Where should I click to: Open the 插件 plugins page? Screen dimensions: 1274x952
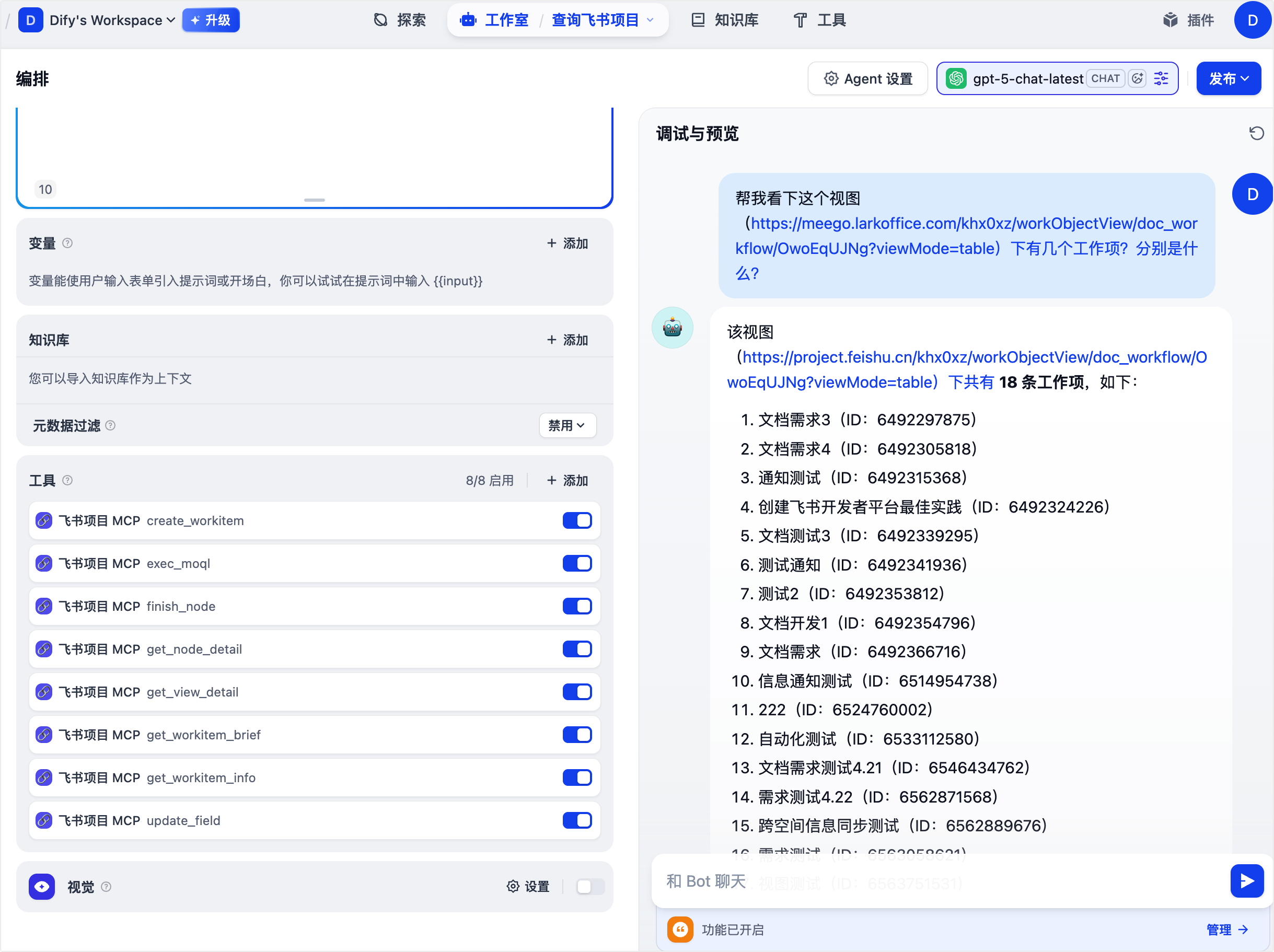coord(1188,20)
